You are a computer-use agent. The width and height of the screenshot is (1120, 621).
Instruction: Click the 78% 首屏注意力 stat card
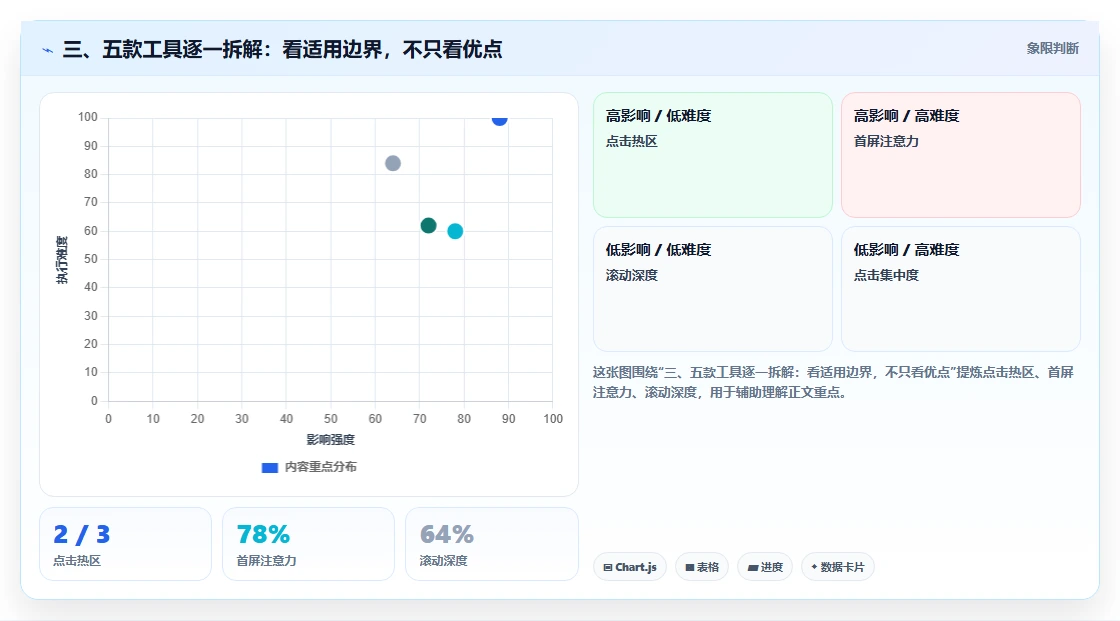(x=309, y=544)
